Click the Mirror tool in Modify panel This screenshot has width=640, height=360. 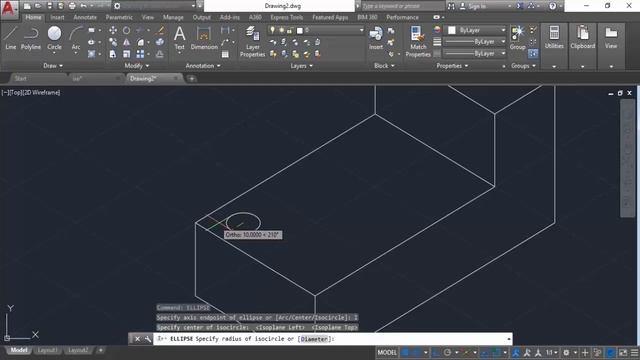[x=127, y=42]
